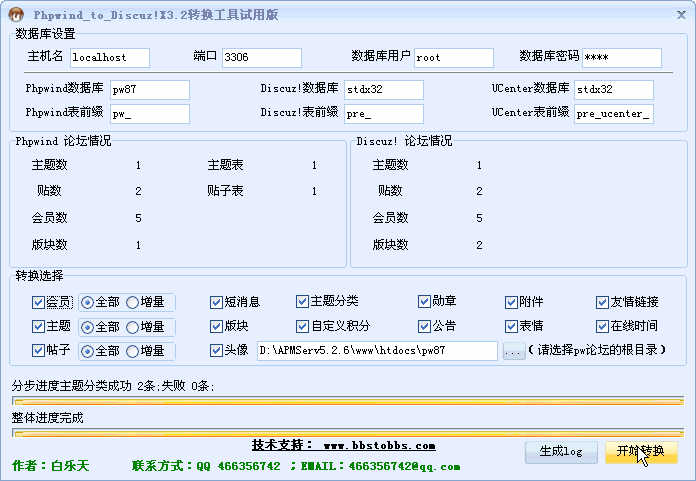Image resolution: width=696 pixels, height=481 pixels.
Task: Click the Phpwind表前缀 field
Action: (150, 114)
